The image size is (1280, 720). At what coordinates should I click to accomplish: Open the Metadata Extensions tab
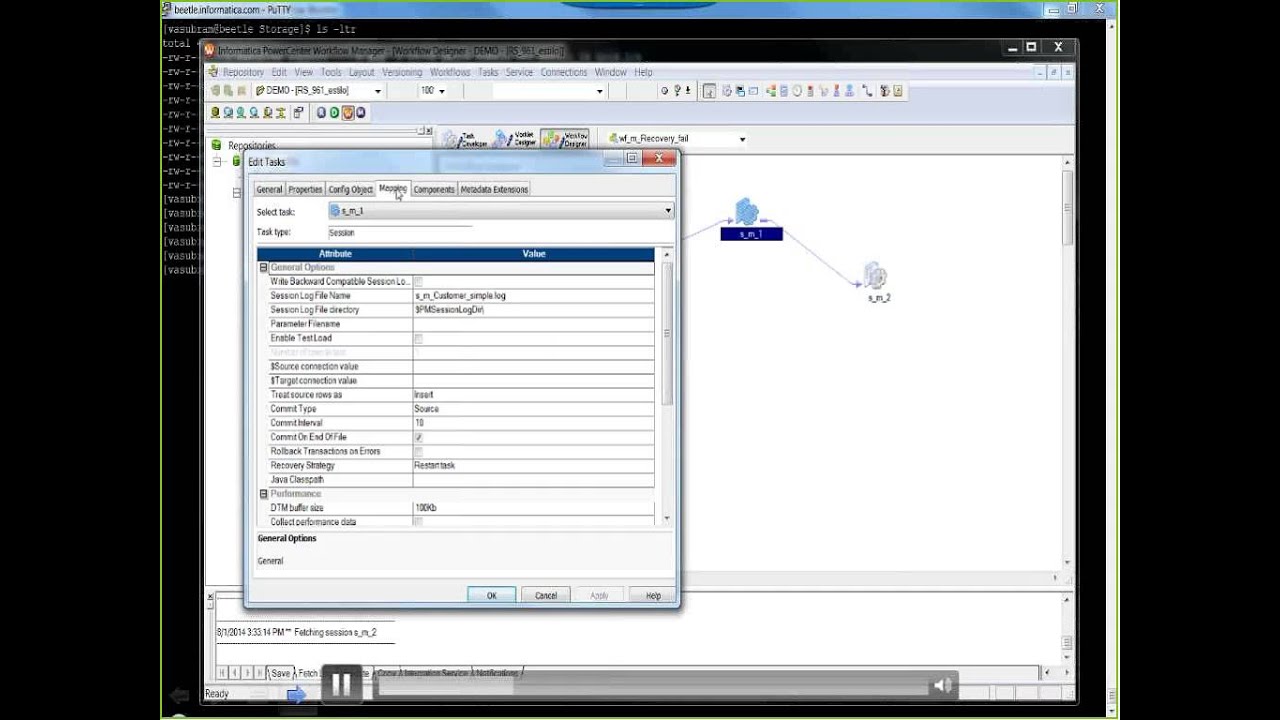click(494, 189)
